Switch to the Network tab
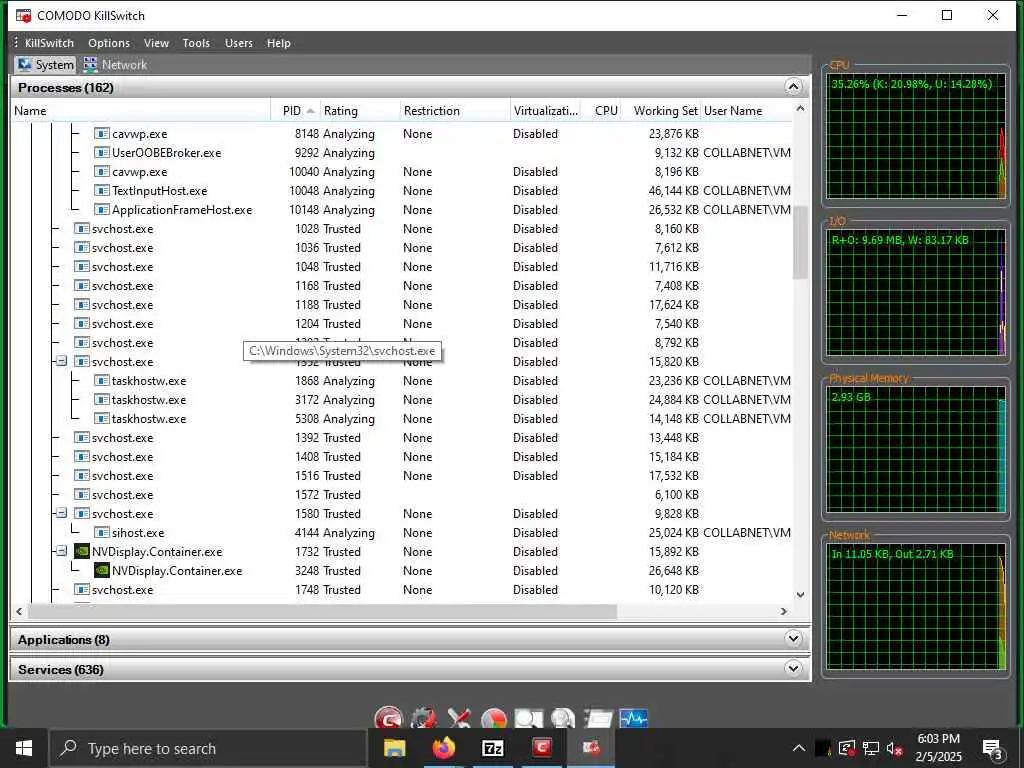Image resolution: width=1024 pixels, height=768 pixels. (x=115, y=65)
